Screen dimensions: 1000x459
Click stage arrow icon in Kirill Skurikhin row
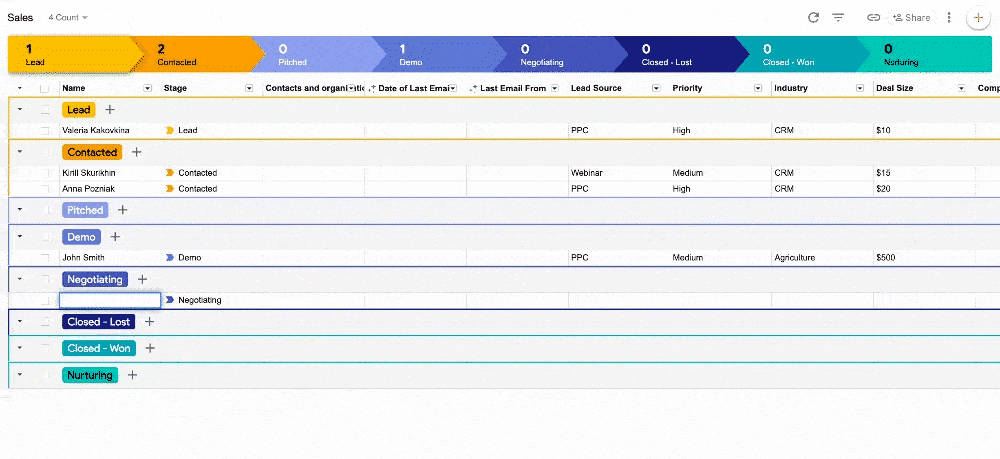170,173
